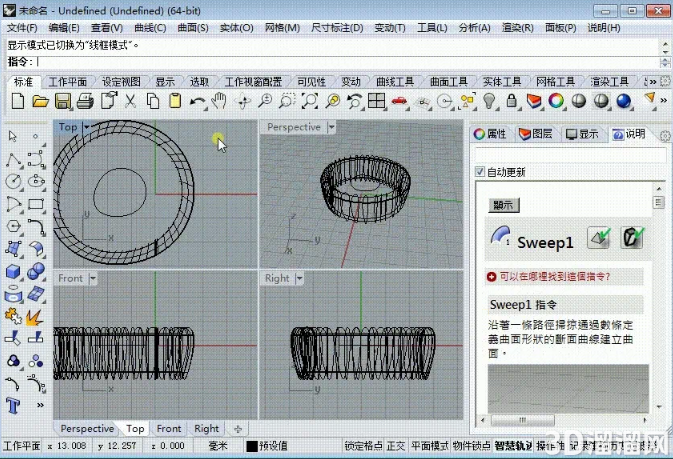This screenshot has width=673, height=459.
Task: Open the 文件(F) menu
Action: (22, 28)
